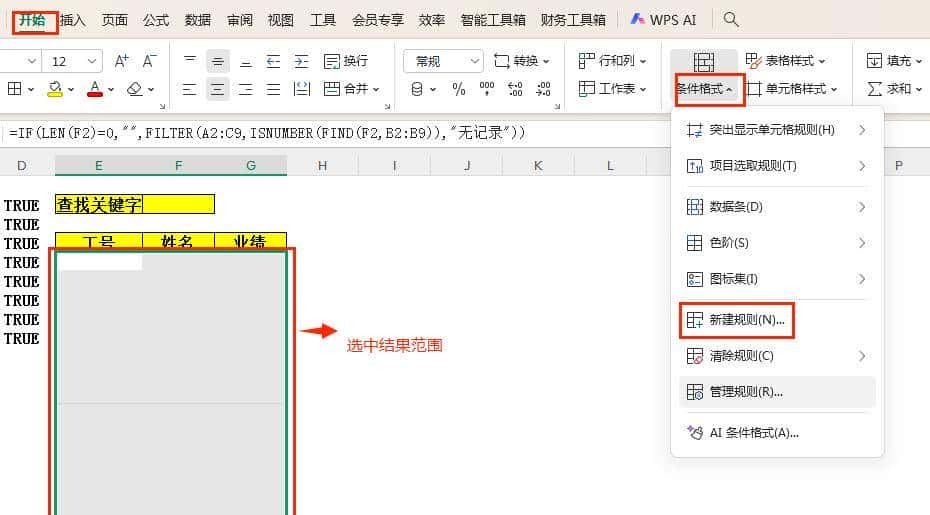Switch to 审阅 Review tab
The width and height of the screenshot is (930, 515).
pyautogui.click(x=240, y=20)
